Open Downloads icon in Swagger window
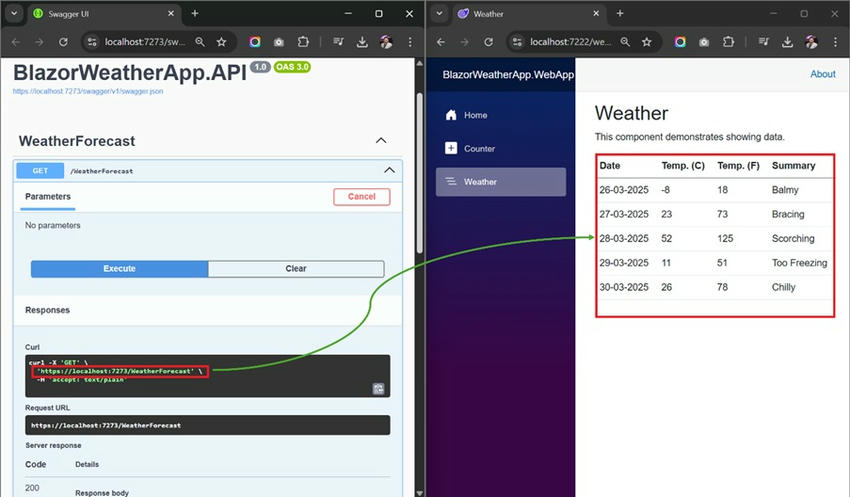 tap(362, 42)
